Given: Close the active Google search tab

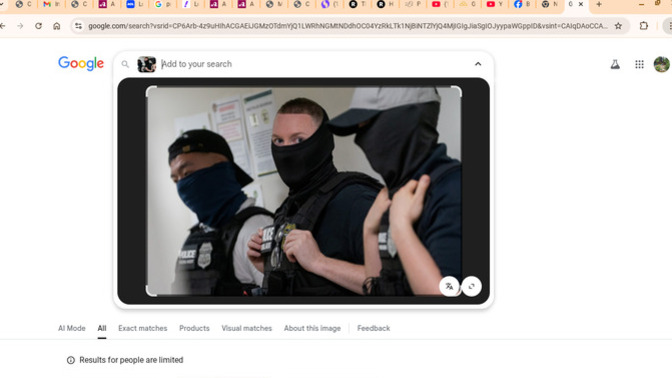Looking at the screenshot, I should click(581, 4).
